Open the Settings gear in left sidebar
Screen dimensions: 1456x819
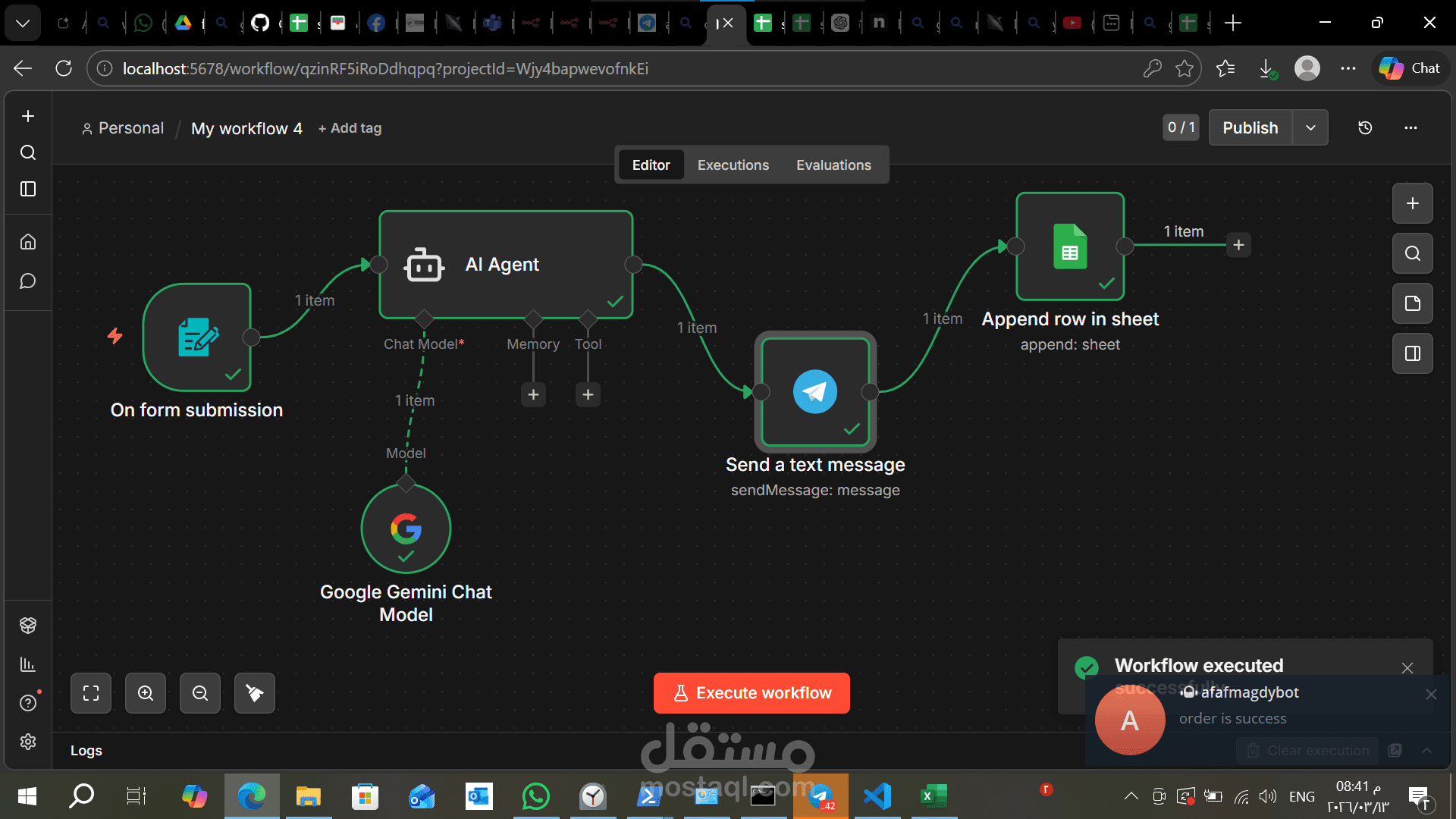(28, 742)
